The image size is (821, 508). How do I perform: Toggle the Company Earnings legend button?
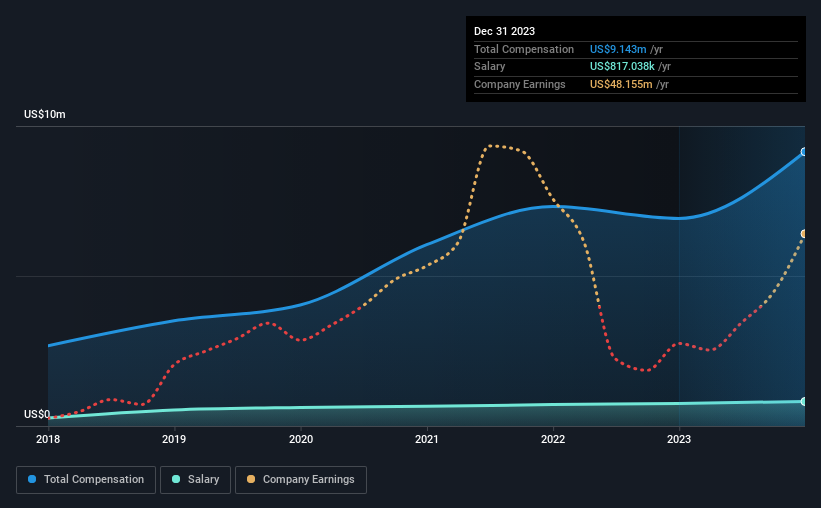301,480
